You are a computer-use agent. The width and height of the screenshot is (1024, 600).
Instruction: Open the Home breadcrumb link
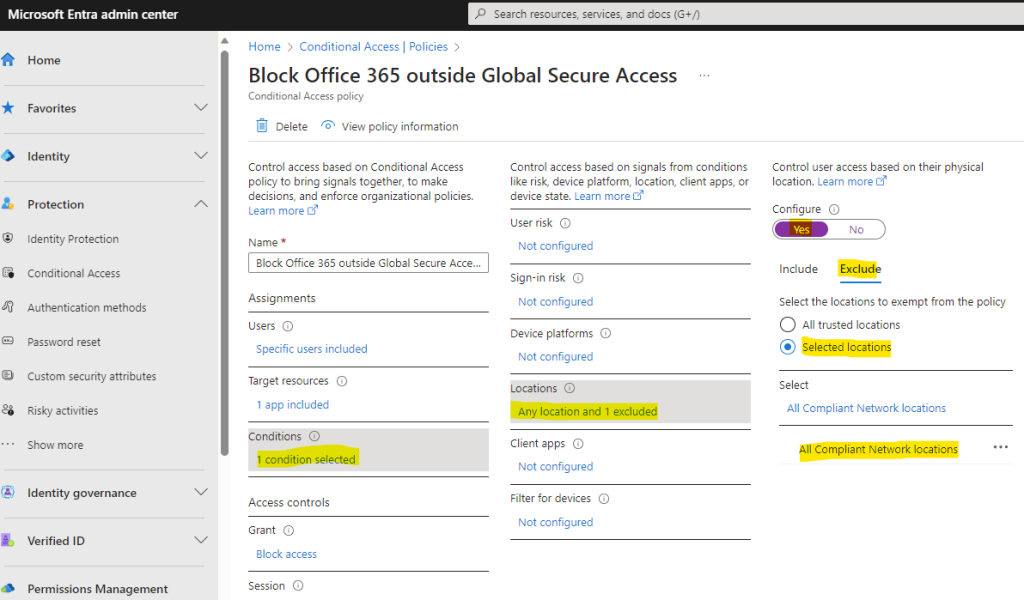pyautogui.click(x=264, y=46)
